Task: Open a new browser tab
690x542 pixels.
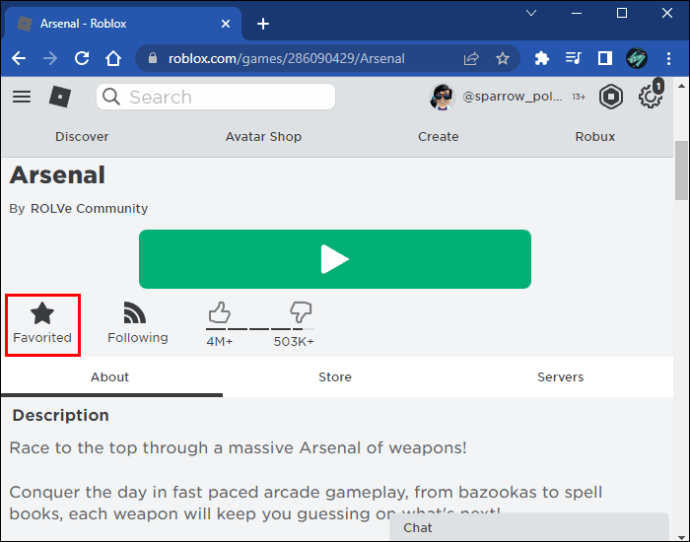Action: coord(263,24)
